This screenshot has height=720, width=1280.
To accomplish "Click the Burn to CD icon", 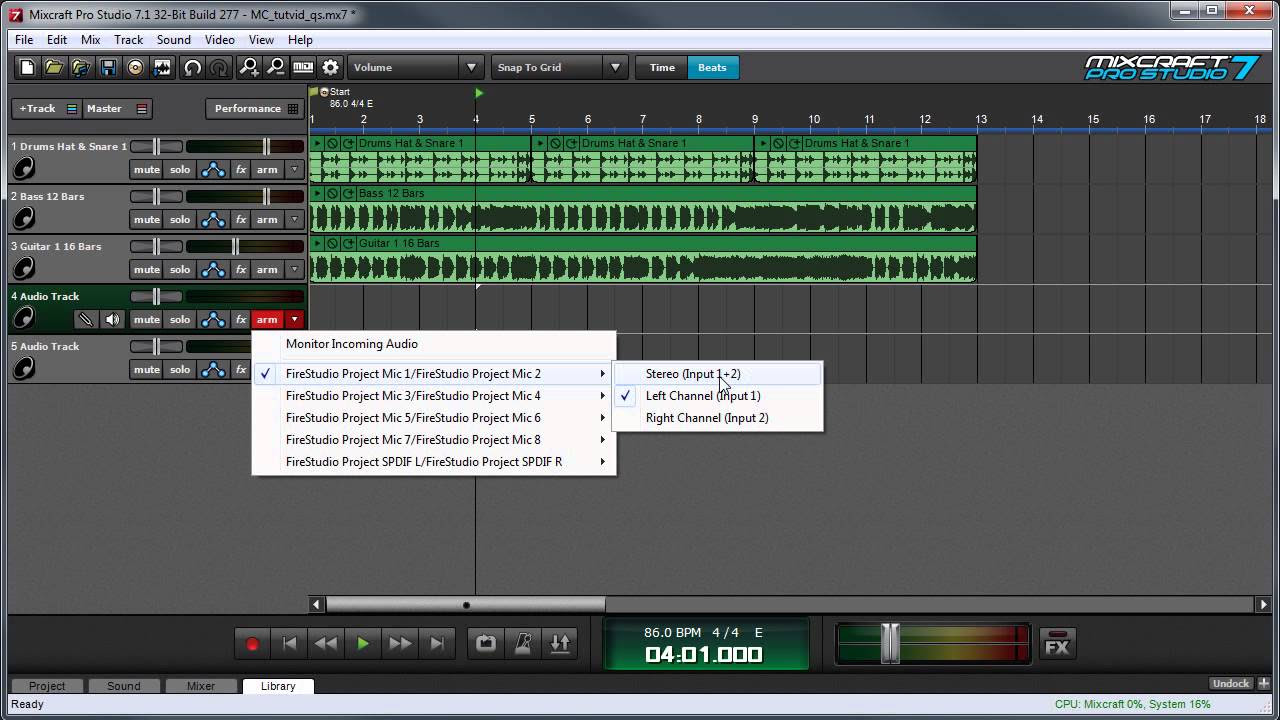I will click(134, 67).
